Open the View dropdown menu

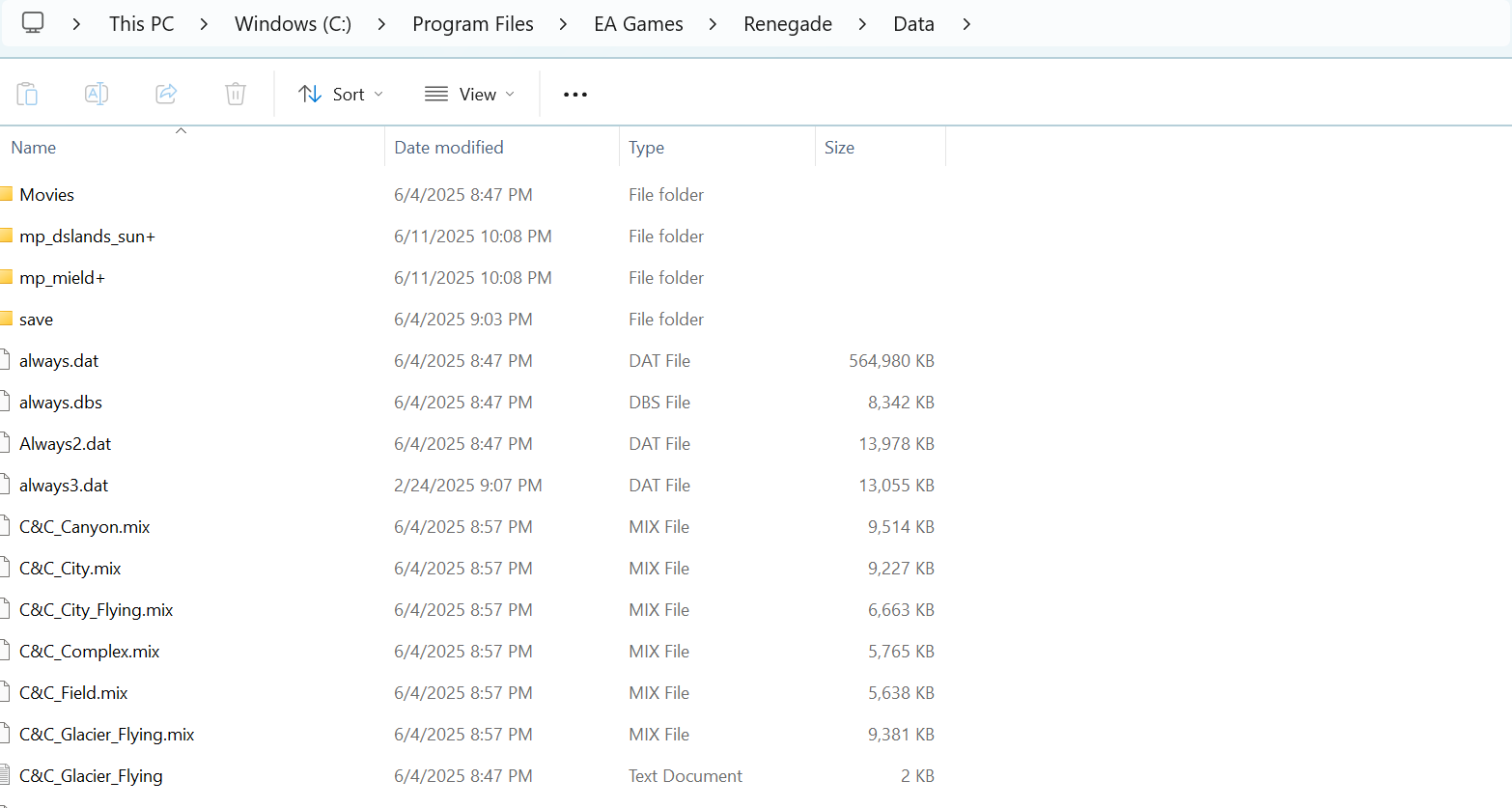pyautogui.click(x=469, y=94)
